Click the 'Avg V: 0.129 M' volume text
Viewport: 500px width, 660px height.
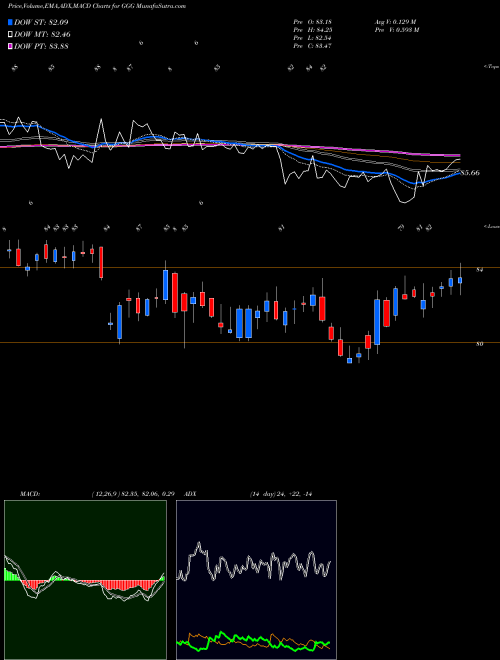[x=395, y=21]
